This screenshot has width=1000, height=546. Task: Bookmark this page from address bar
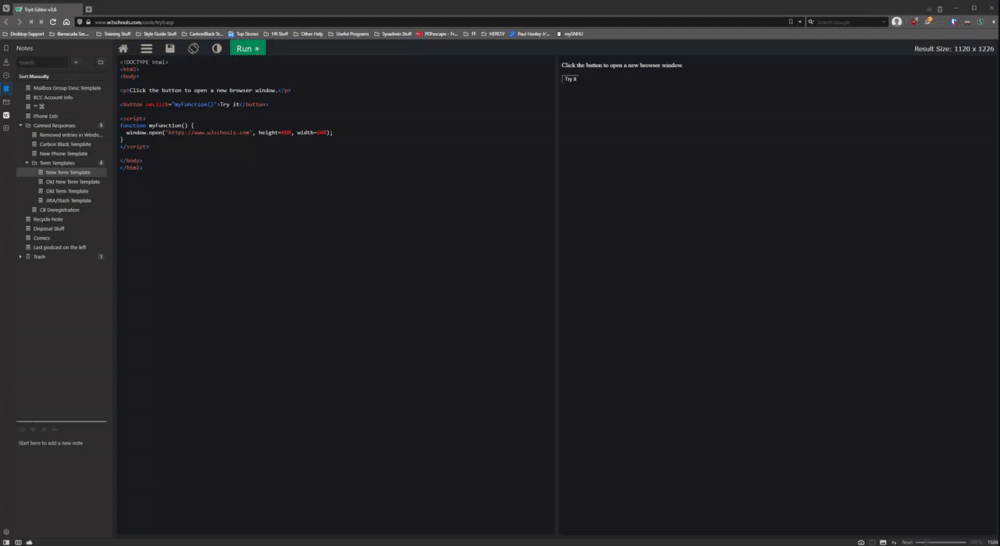(791, 22)
